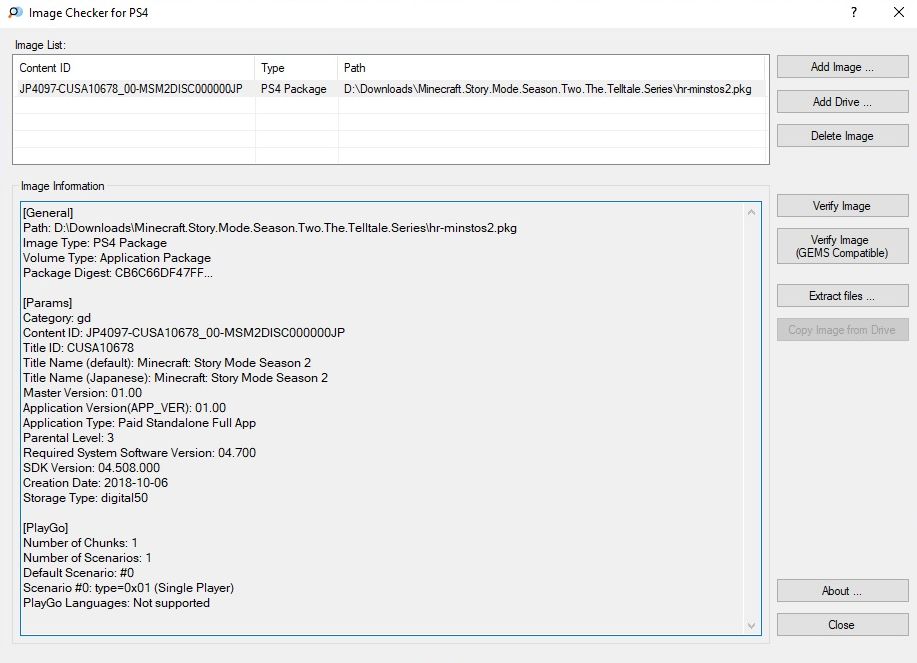The image size is (917, 663).
Task: Click PlayGo Languages: Not supported line
Action: click(116, 603)
